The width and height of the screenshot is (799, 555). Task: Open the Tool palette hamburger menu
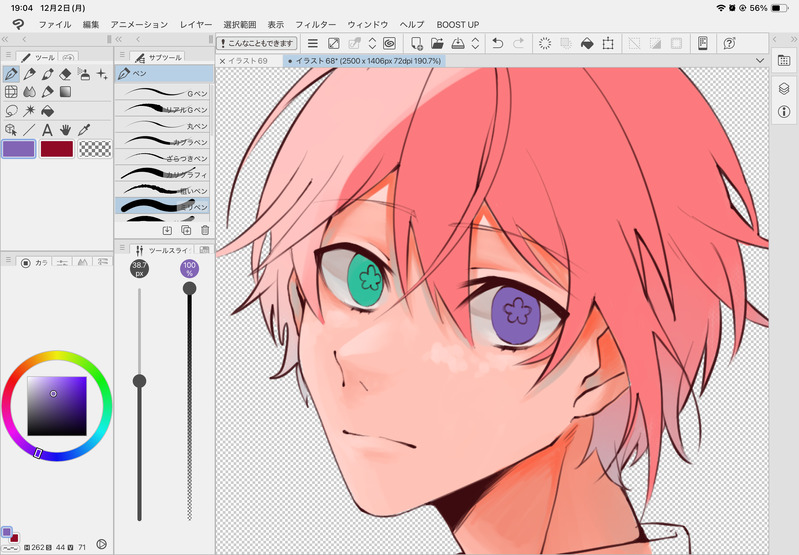(8, 55)
